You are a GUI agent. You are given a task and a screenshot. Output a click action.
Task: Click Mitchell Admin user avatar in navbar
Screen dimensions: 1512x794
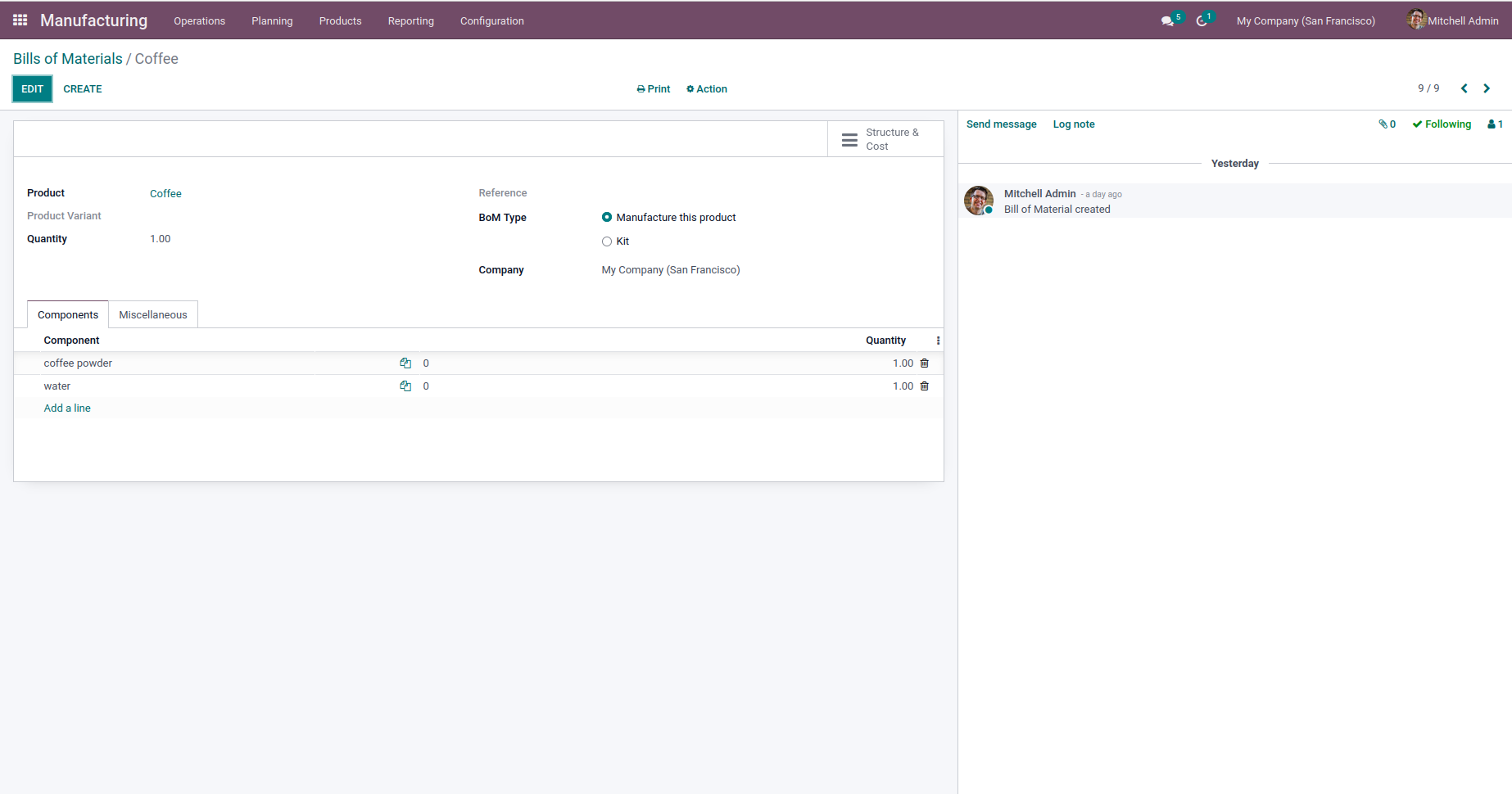(1416, 20)
